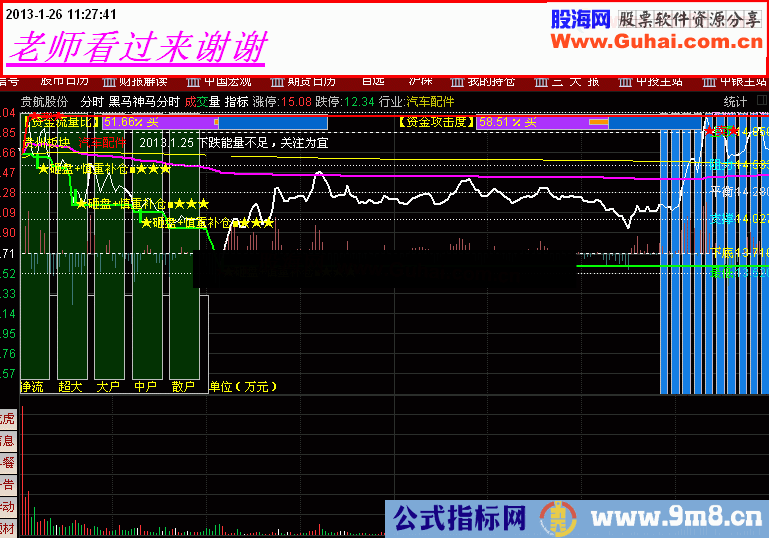This screenshot has width=769, height=538.
Task: Click the grid icon beside 期货日历
Action: (278, 82)
